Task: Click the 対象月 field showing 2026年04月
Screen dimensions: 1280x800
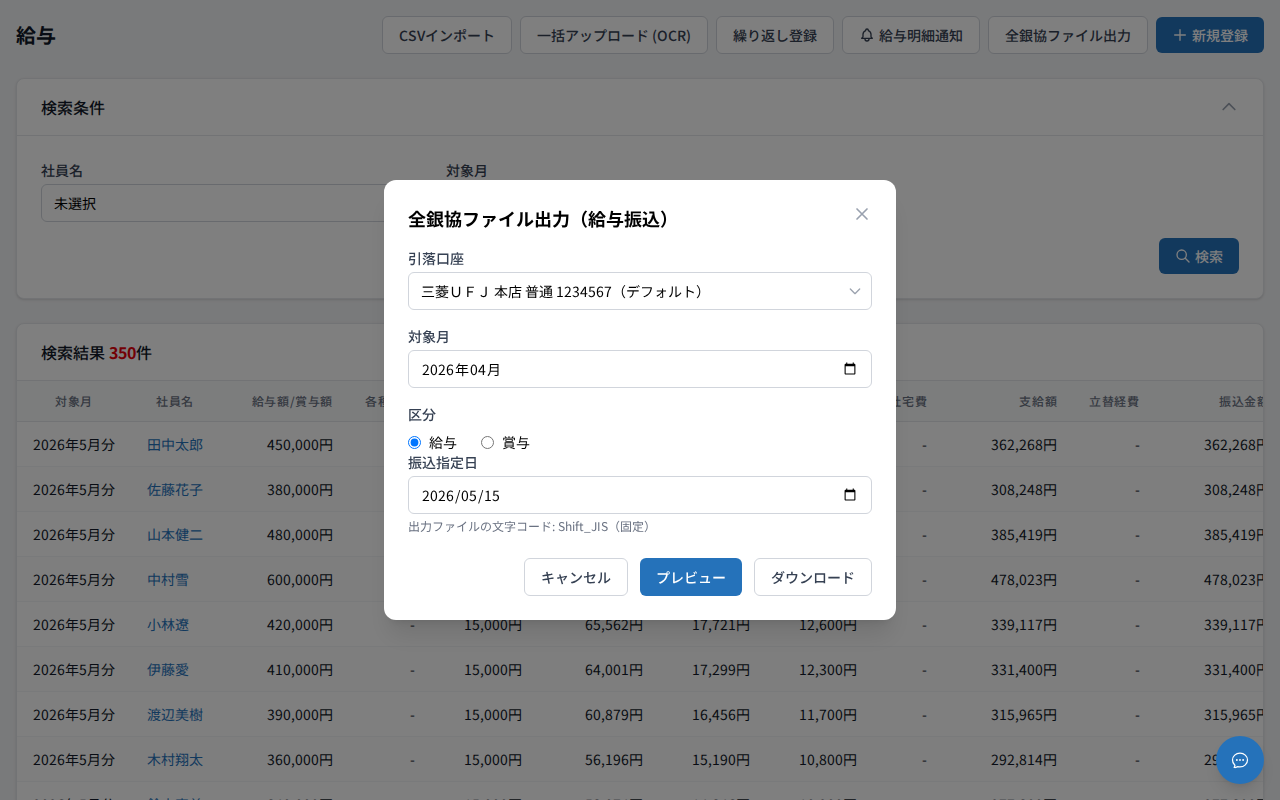Action: [640, 369]
